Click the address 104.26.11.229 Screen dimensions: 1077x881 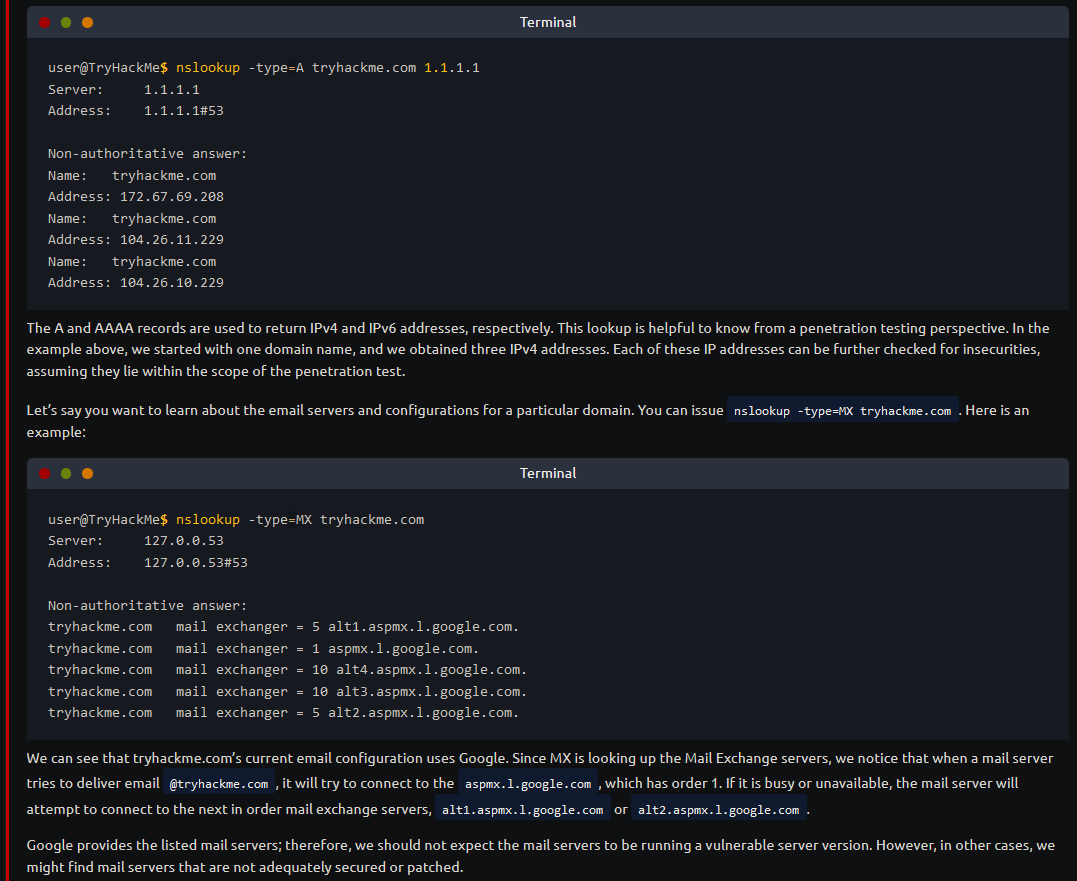tap(172, 240)
